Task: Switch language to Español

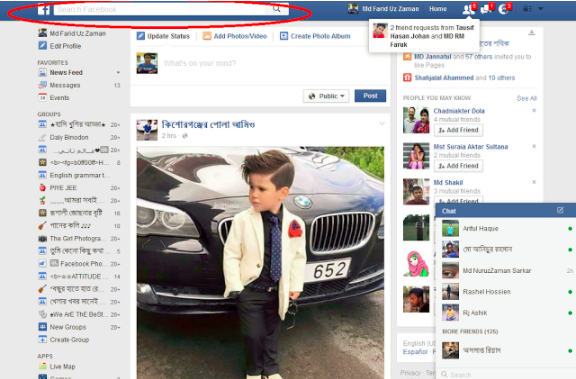Action: point(415,352)
